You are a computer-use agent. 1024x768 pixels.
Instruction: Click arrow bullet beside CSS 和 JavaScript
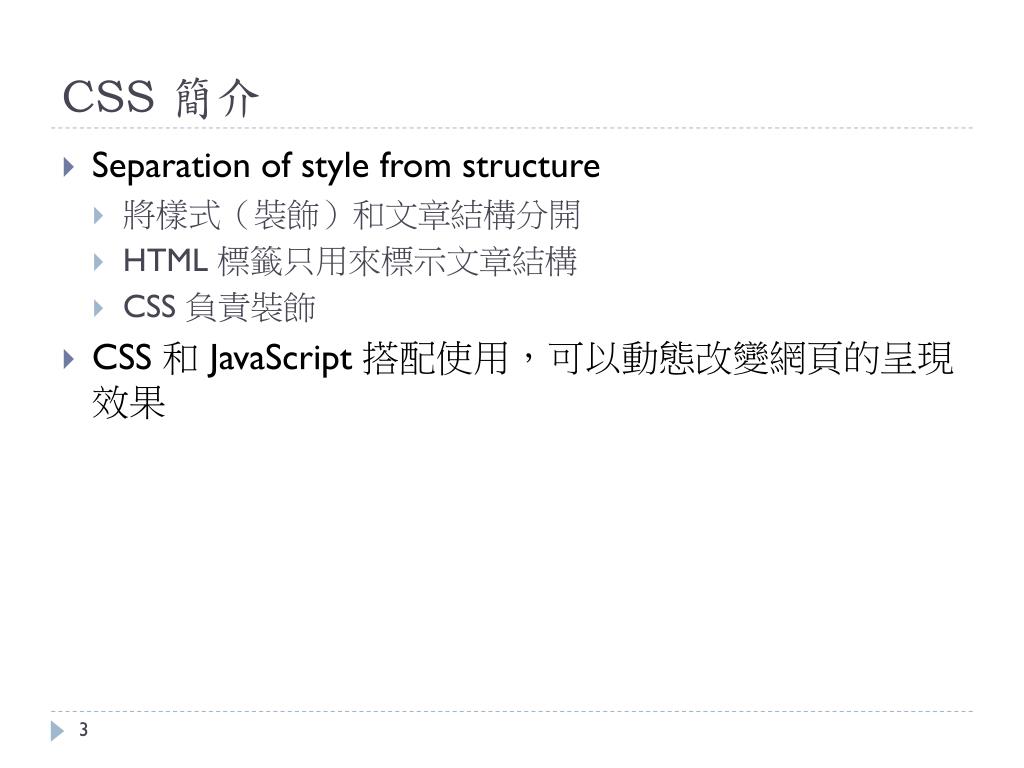[x=69, y=359]
